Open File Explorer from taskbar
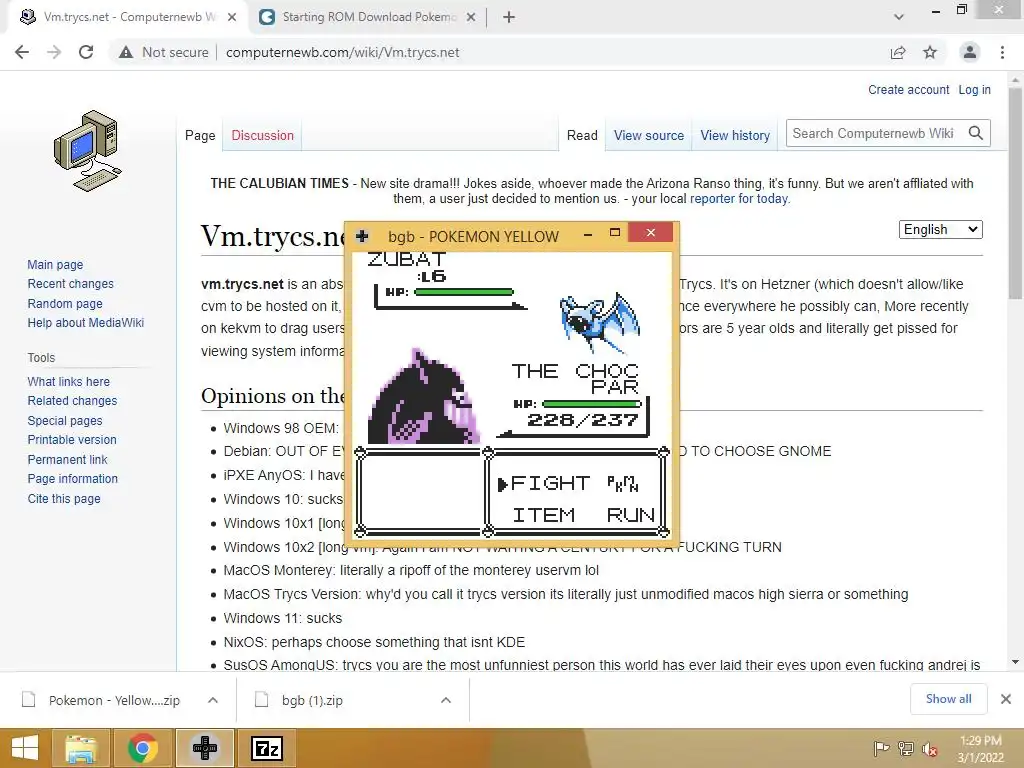Screen dimensions: 1024x768 pos(81,748)
